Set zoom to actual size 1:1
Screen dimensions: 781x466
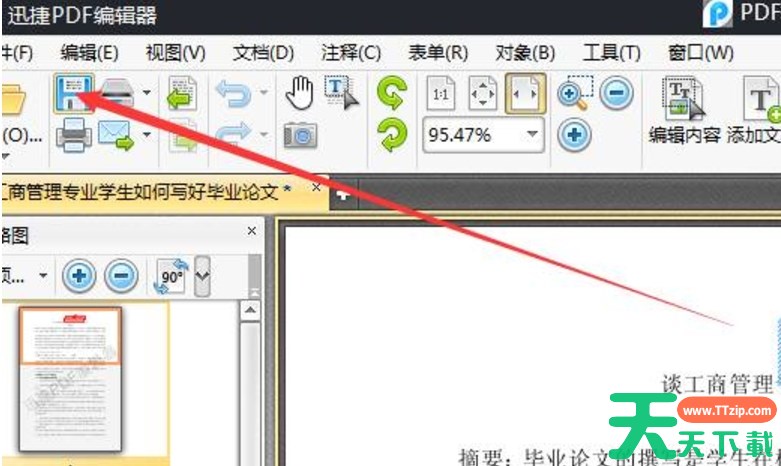441,93
